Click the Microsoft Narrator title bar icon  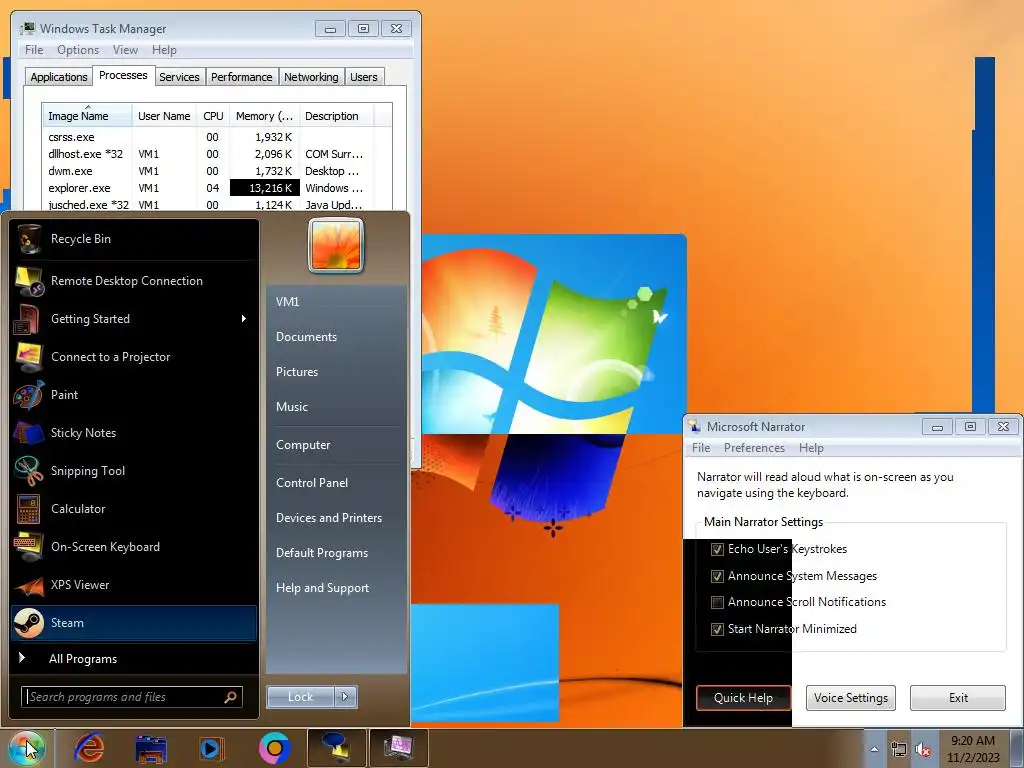click(x=695, y=426)
